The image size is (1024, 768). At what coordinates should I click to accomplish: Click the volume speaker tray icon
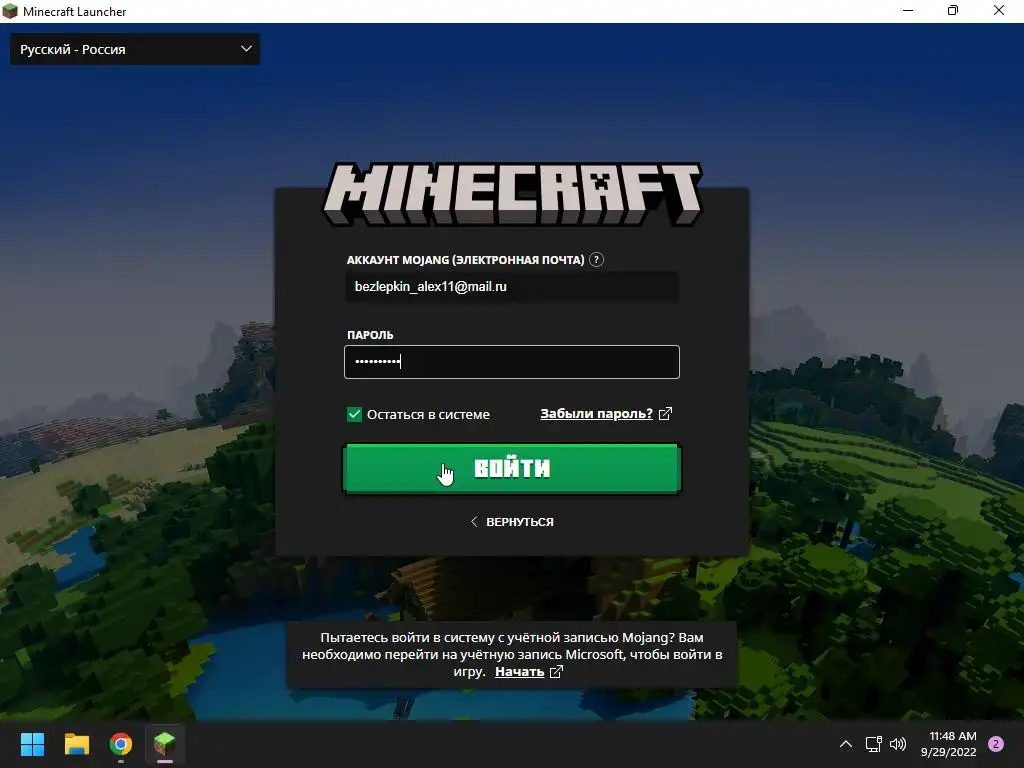coord(898,744)
